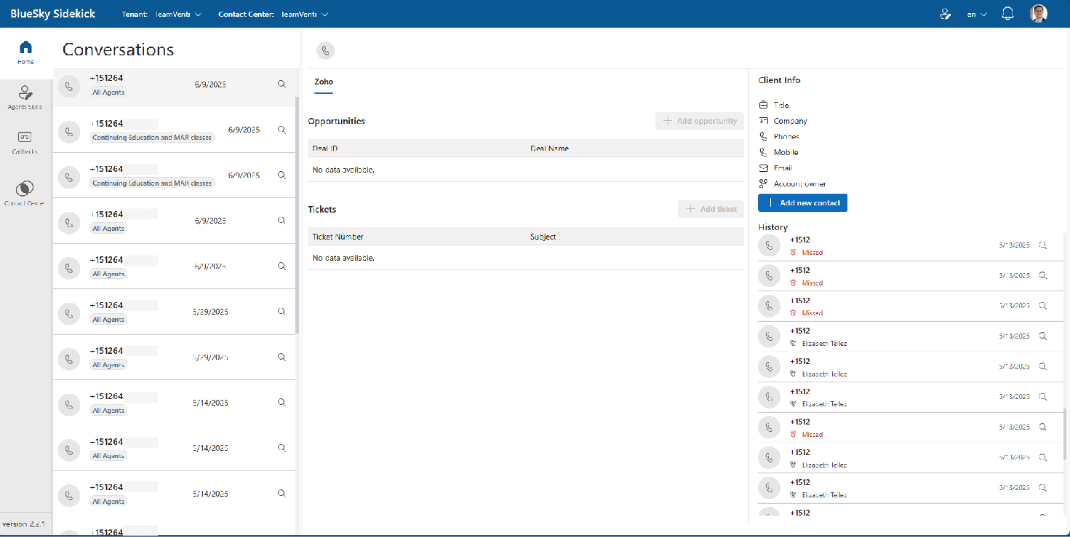1070x537 pixels.
Task: Click the Add ticket button
Action: [710, 209]
